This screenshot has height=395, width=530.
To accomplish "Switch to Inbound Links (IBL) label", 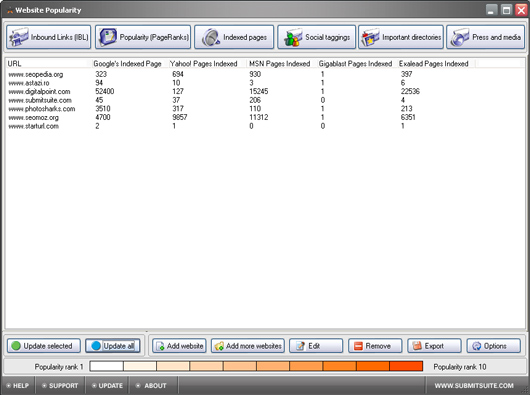I will point(59,37).
